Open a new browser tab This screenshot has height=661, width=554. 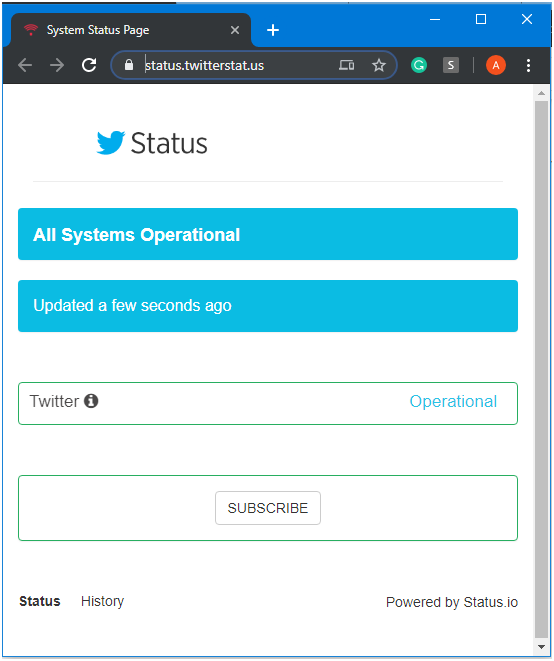coord(273,30)
